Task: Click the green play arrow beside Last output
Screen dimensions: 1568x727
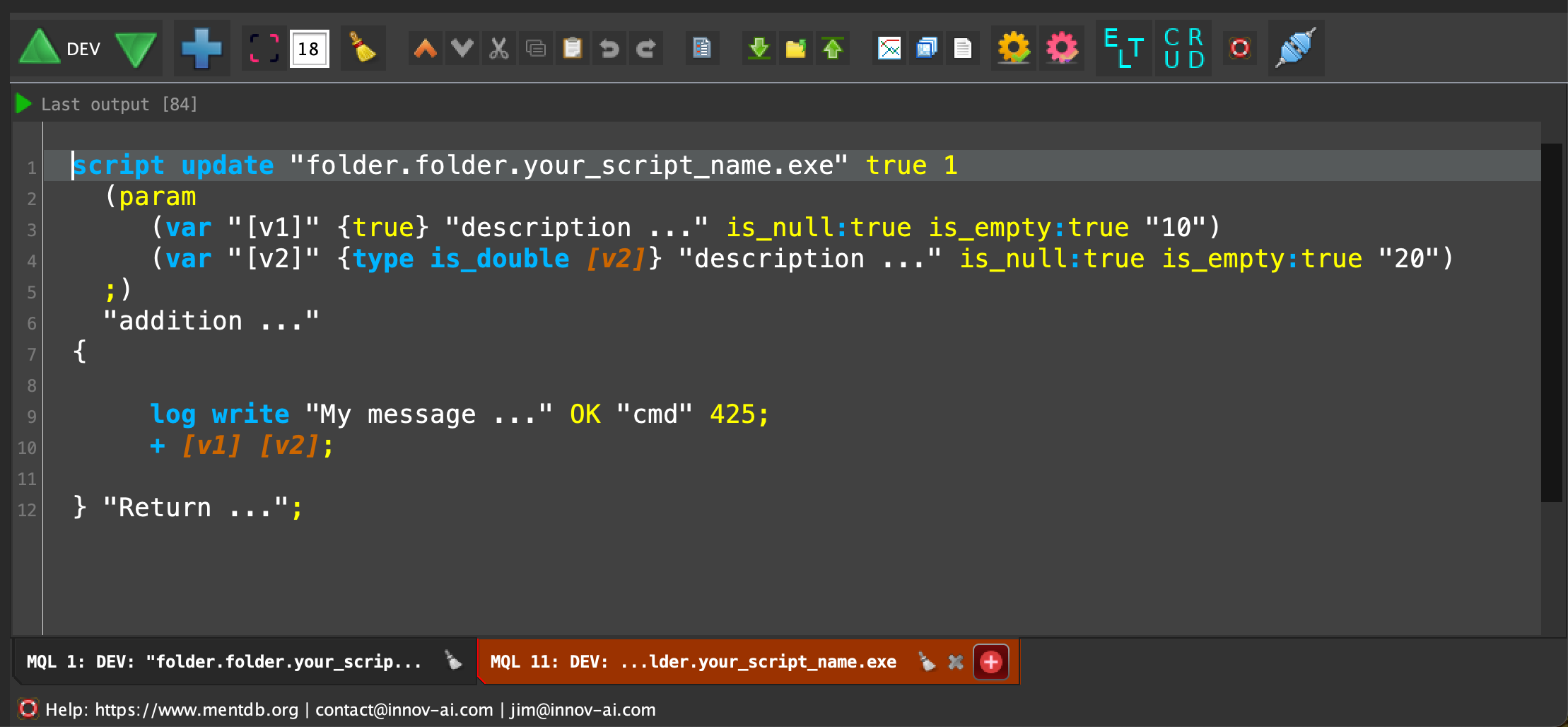Action: pos(23,104)
